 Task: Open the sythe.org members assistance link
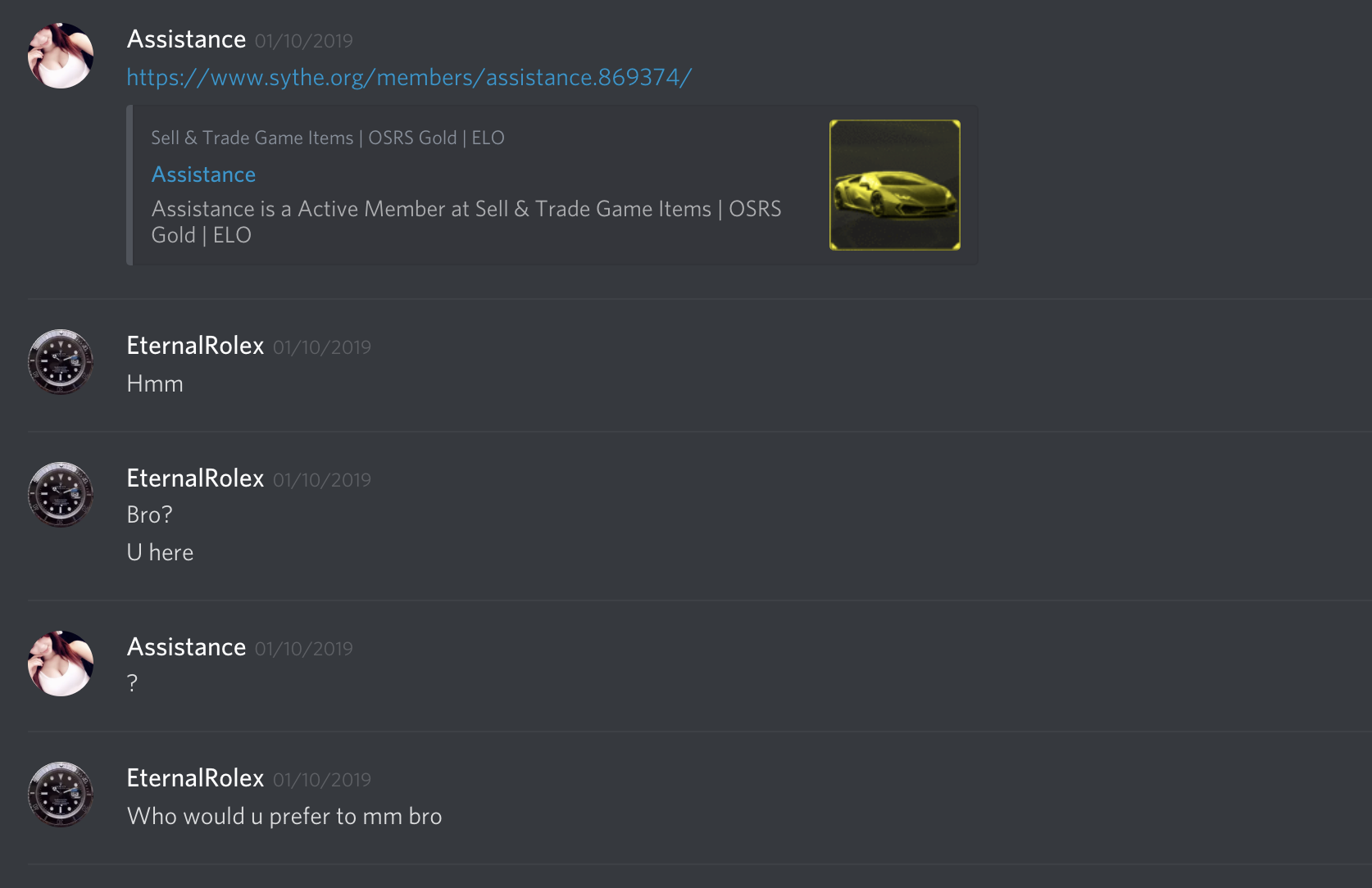click(x=409, y=77)
